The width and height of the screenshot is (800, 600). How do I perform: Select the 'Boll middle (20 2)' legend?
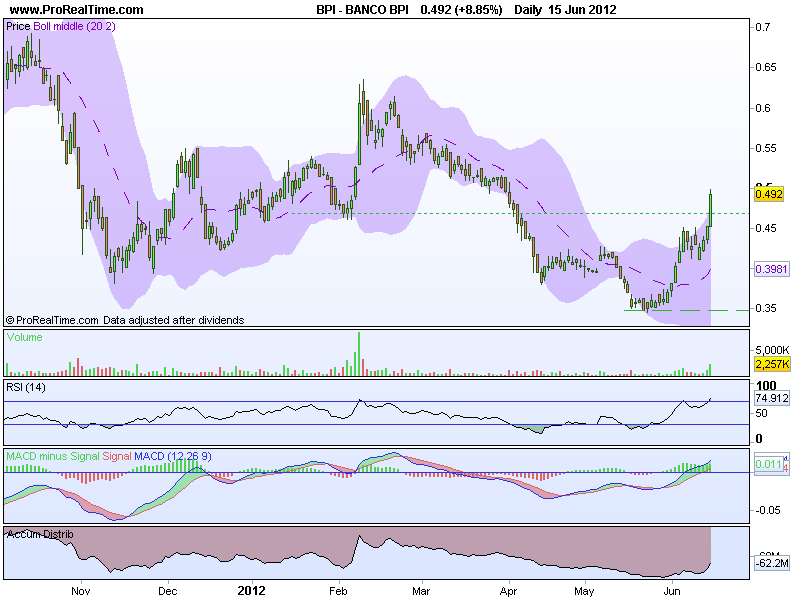[74, 27]
